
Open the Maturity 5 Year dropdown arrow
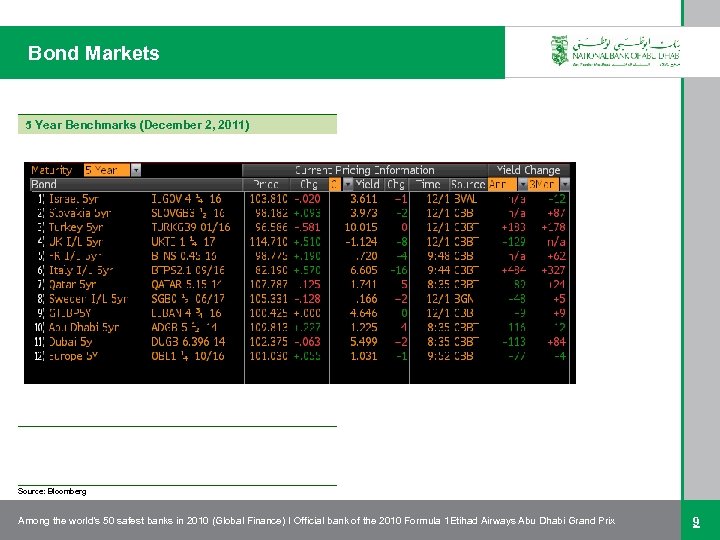135,170
